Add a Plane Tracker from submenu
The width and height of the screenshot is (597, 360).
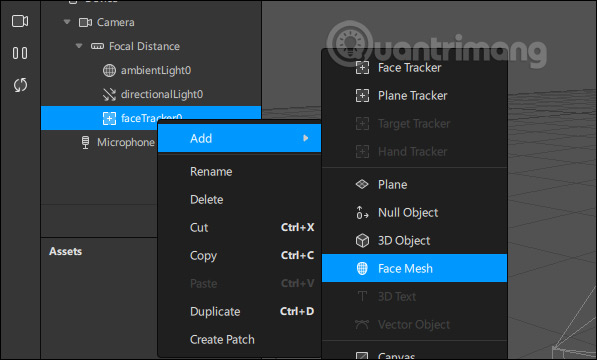(414, 96)
